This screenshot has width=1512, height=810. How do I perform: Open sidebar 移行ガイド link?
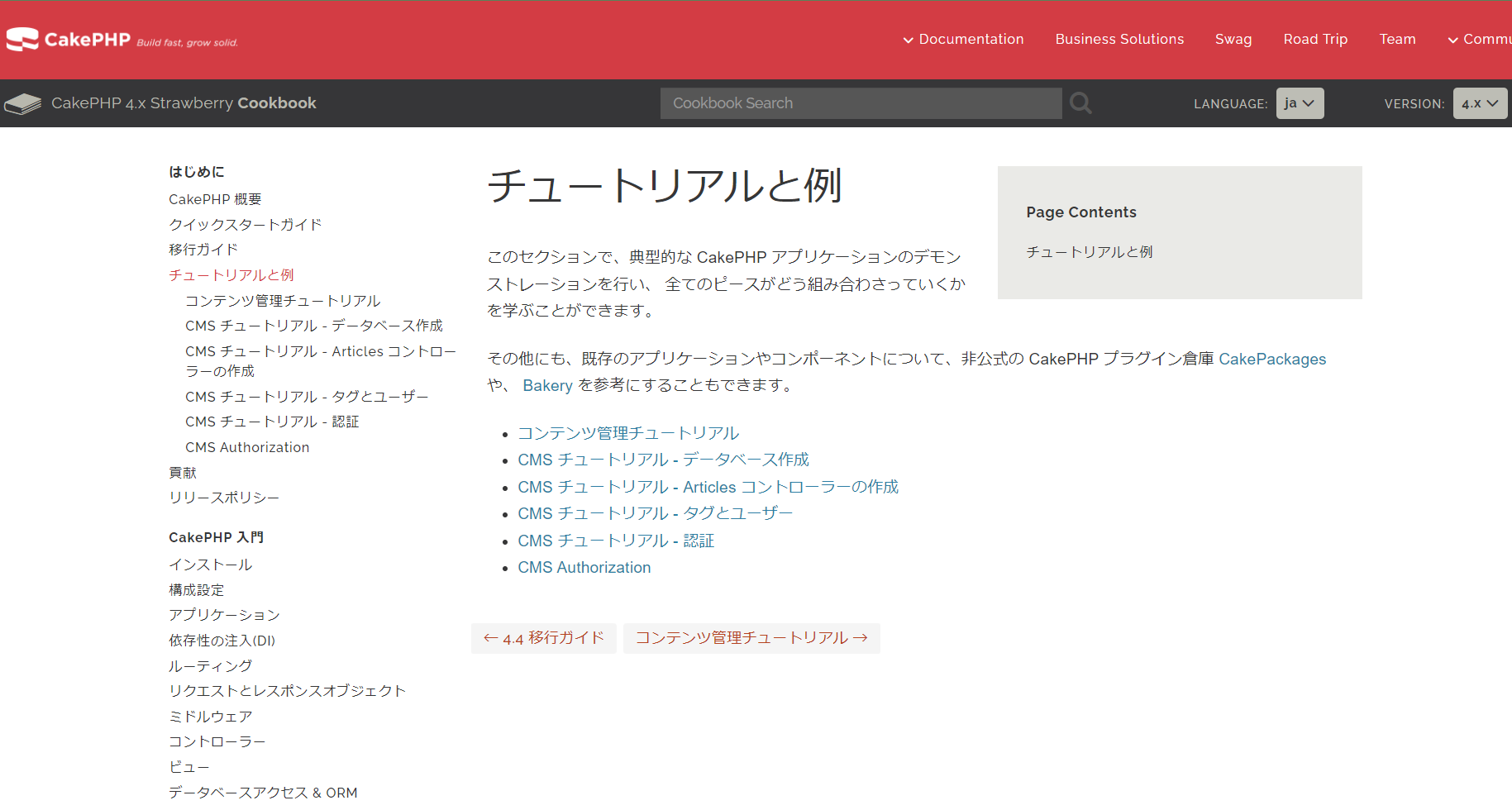coord(203,250)
